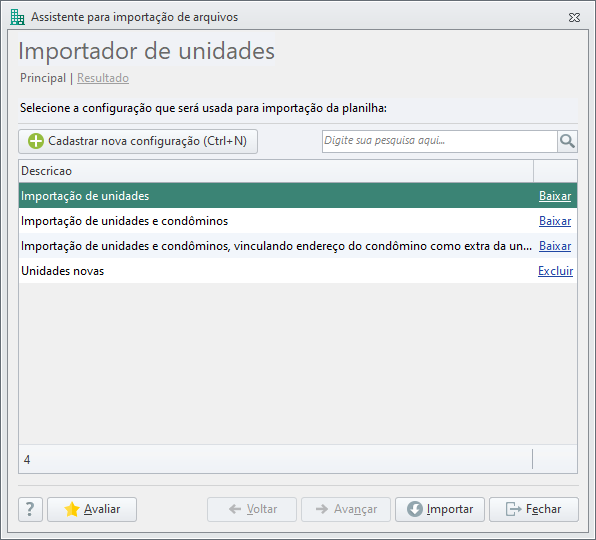The width and height of the screenshot is (596, 540).
Task: Click the Descricao column header
Action: pyautogui.click(x=276, y=171)
